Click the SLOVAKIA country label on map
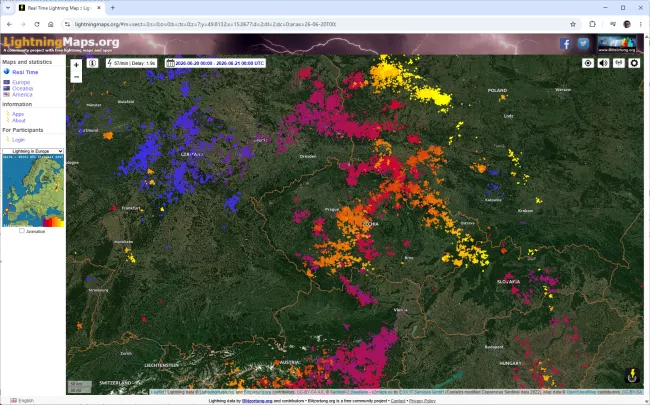Image resolution: width=650 pixels, height=405 pixels. (x=509, y=281)
